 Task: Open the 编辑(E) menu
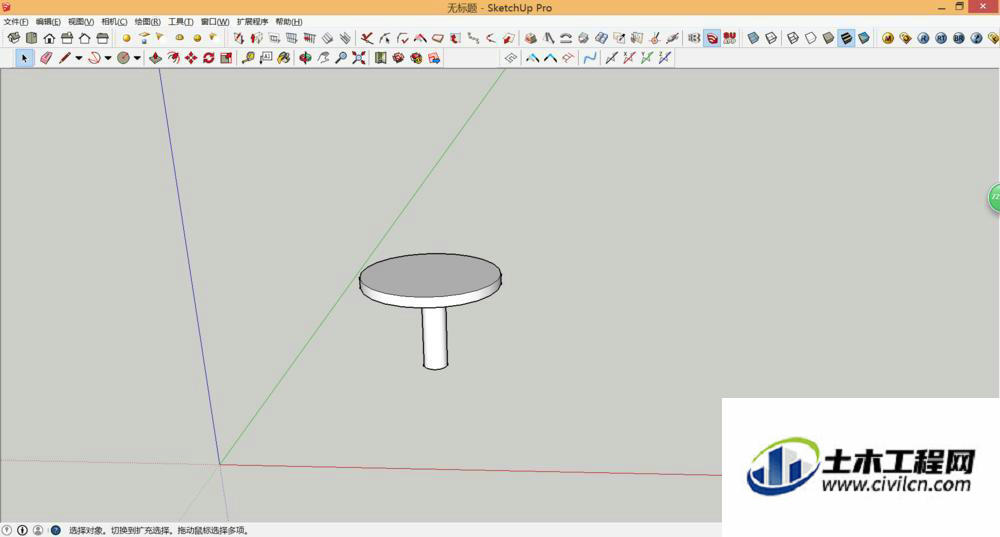coord(48,22)
